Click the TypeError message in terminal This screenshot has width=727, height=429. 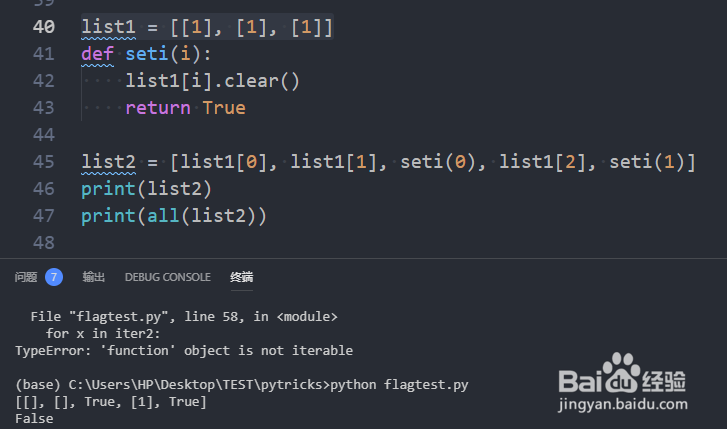[184, 351]
